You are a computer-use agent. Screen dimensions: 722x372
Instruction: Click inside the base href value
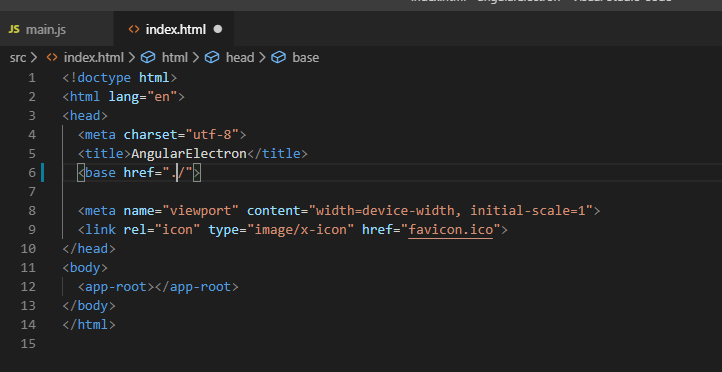click(x=181, y=173)
